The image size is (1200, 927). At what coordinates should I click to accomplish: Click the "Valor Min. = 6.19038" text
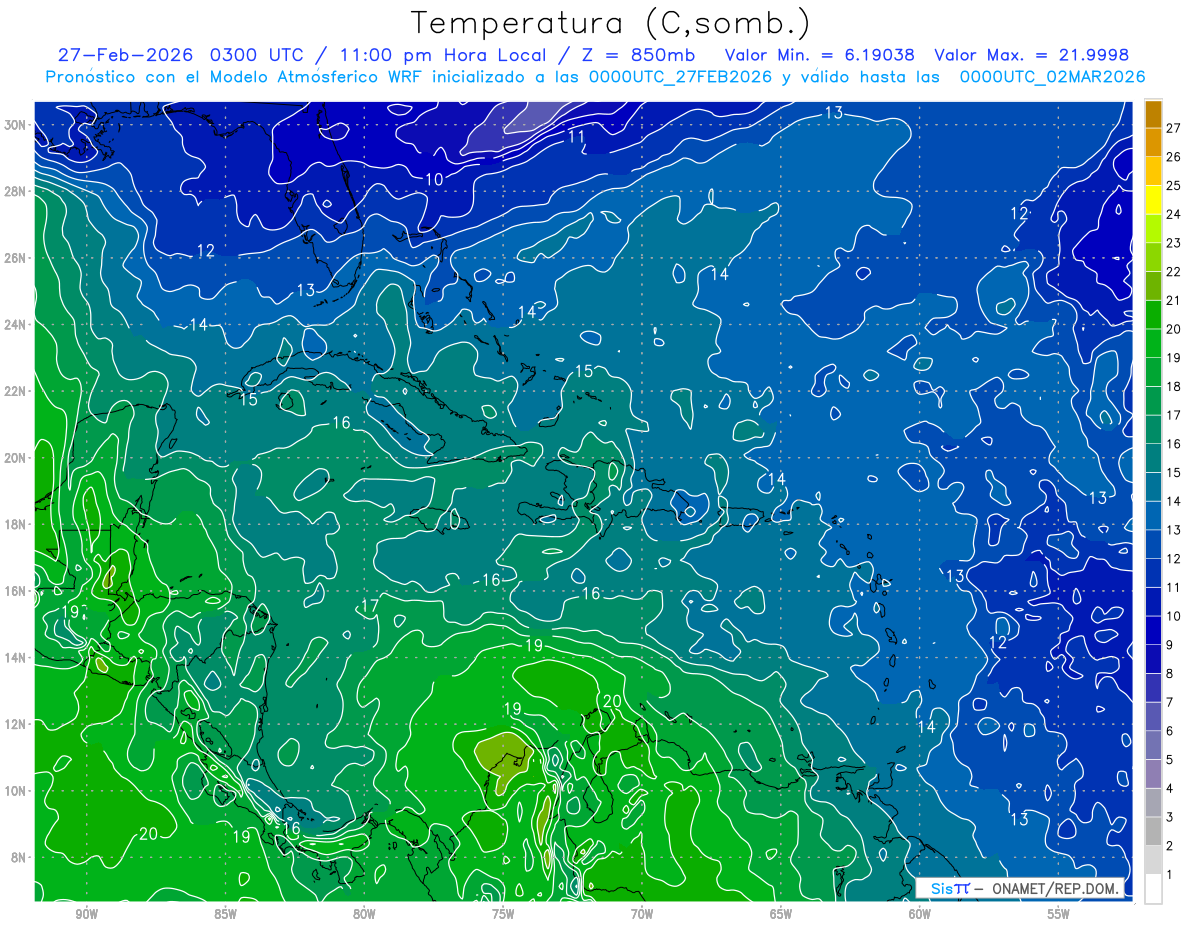pos(819,55)
